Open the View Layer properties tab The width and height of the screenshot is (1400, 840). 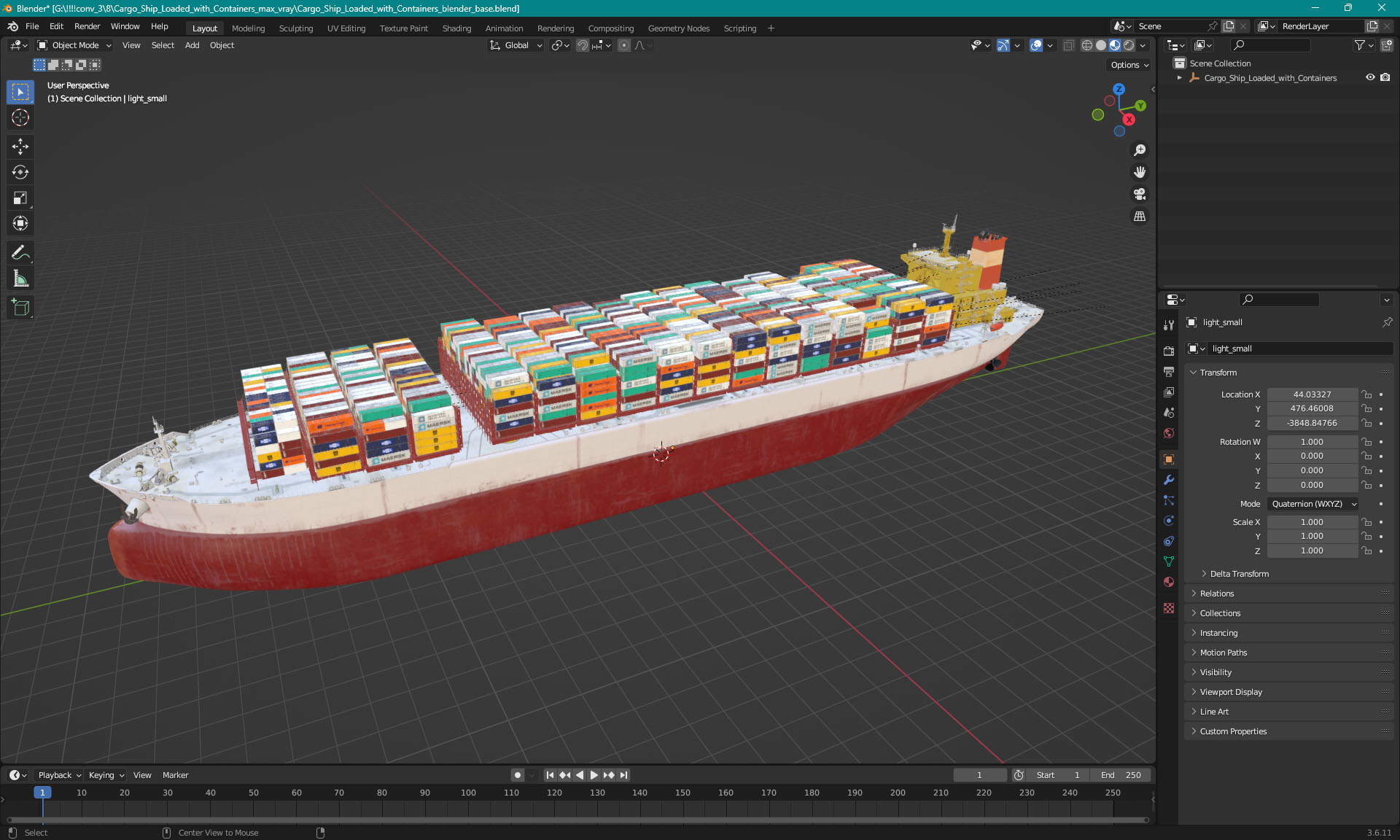coord(1169,392)
